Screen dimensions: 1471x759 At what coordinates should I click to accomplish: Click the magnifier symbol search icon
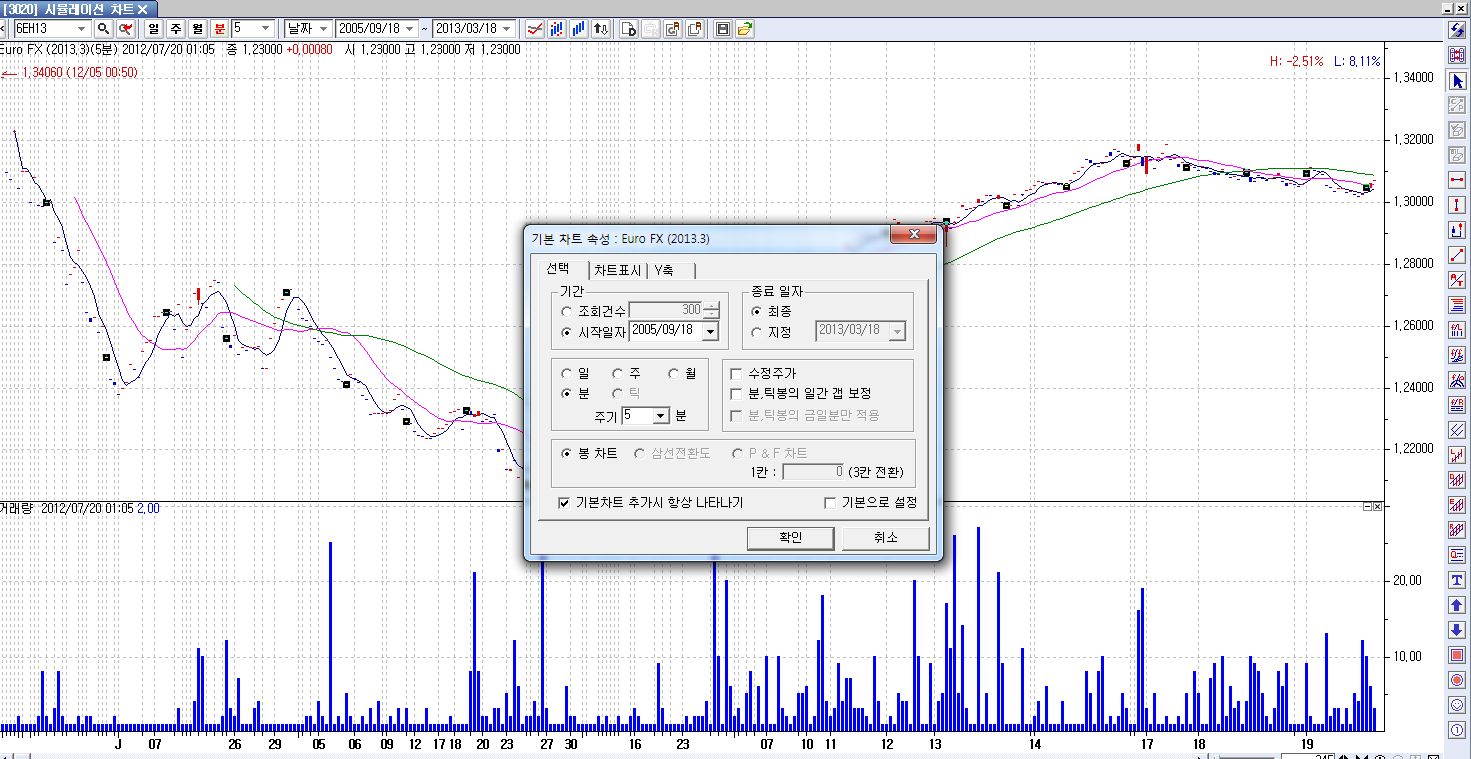[103, 29]
